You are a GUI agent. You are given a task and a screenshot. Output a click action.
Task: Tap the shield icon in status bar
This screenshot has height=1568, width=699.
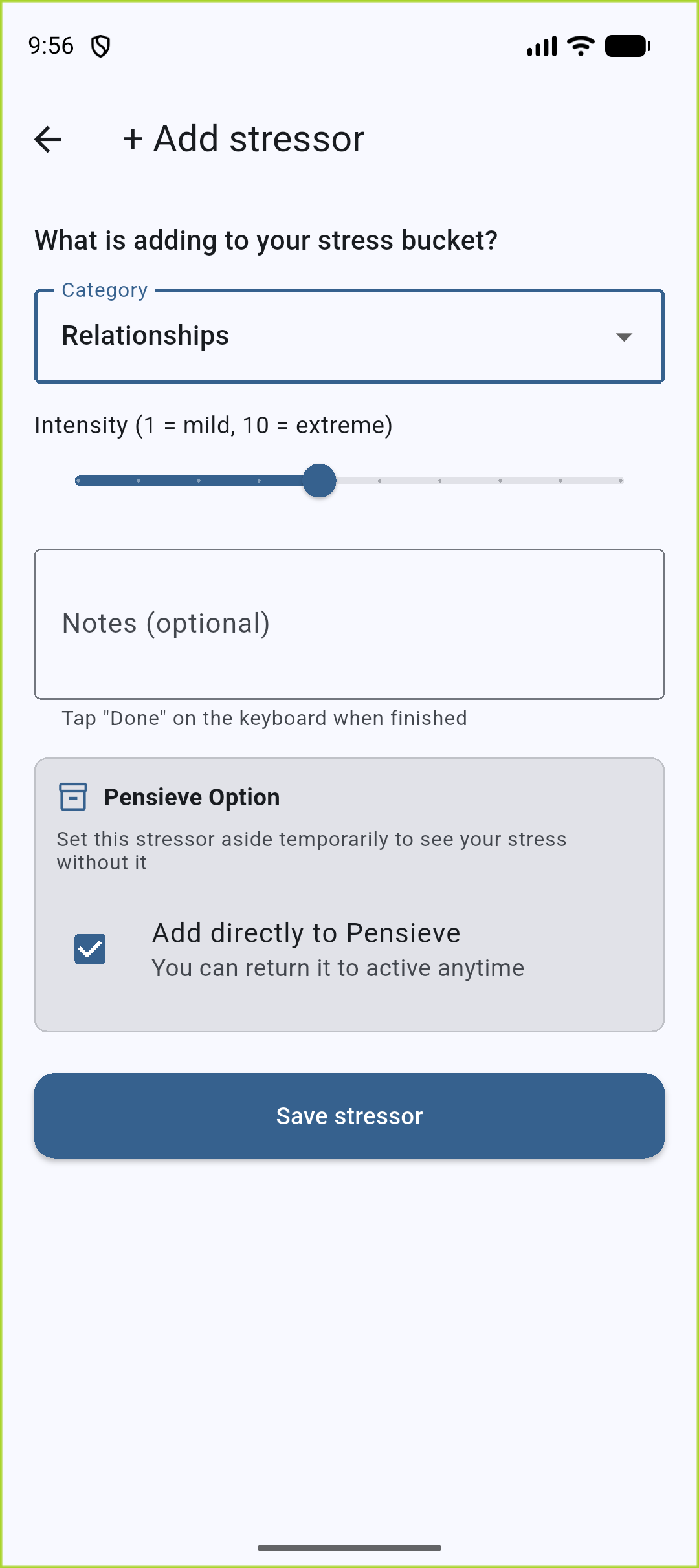point(100,46)
